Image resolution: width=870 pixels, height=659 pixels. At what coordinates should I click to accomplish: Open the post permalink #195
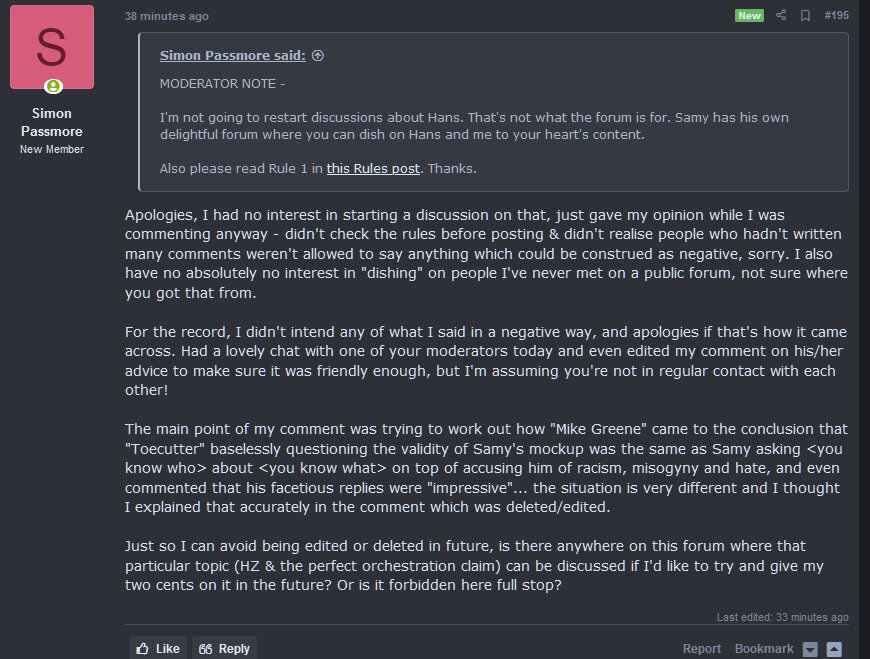pyautogui.click(x=835, y=16)
